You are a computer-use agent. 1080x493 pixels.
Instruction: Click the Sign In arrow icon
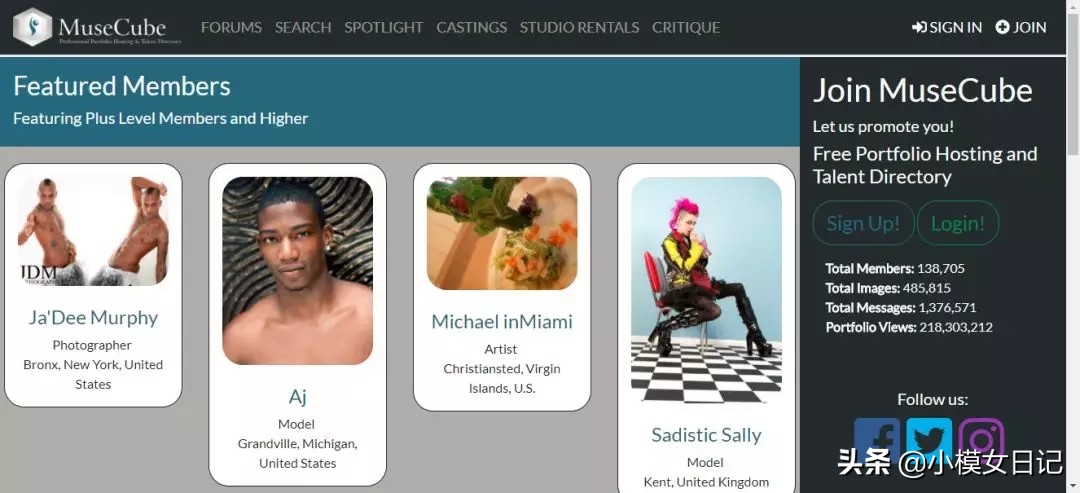pos(920,28)
